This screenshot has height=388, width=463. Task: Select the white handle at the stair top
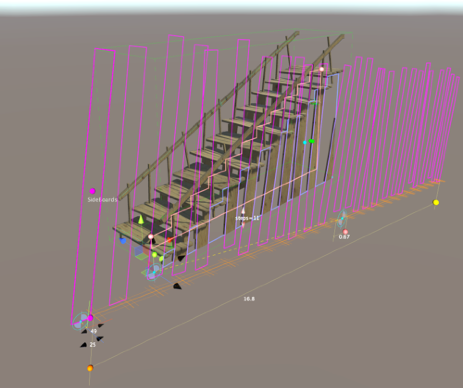[322, 69]
